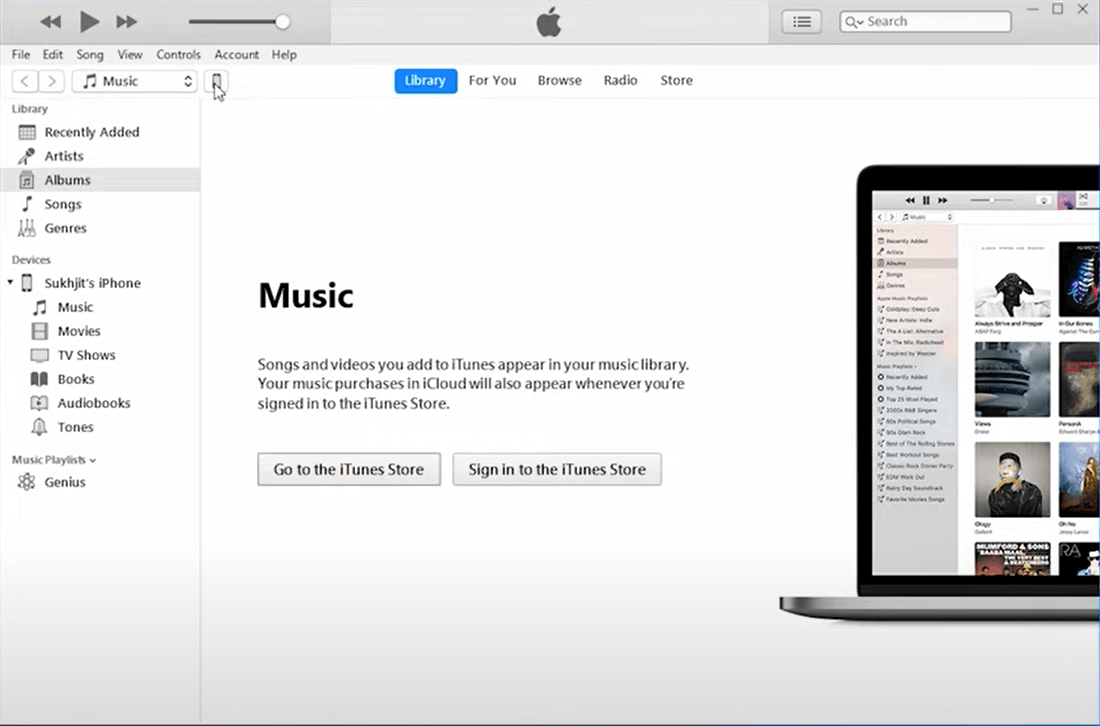The height and width of the screenshot is (726, 1100).
Task: Click Go to the iTunes Store button
Action: coord(349,469)
